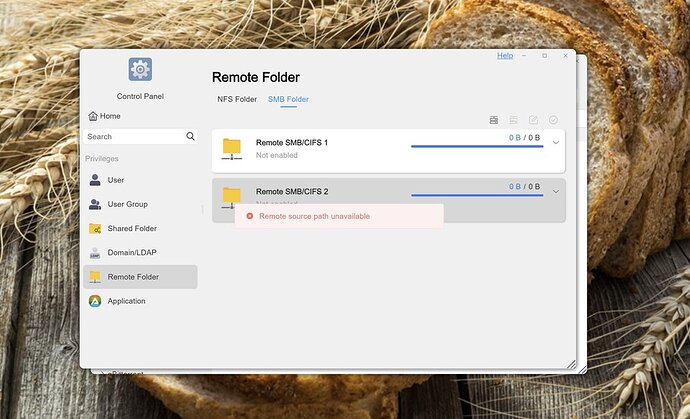Click the Domain/LDAP icon in sidebar
This screenshot has width=690, height=419.
[95, 253]
